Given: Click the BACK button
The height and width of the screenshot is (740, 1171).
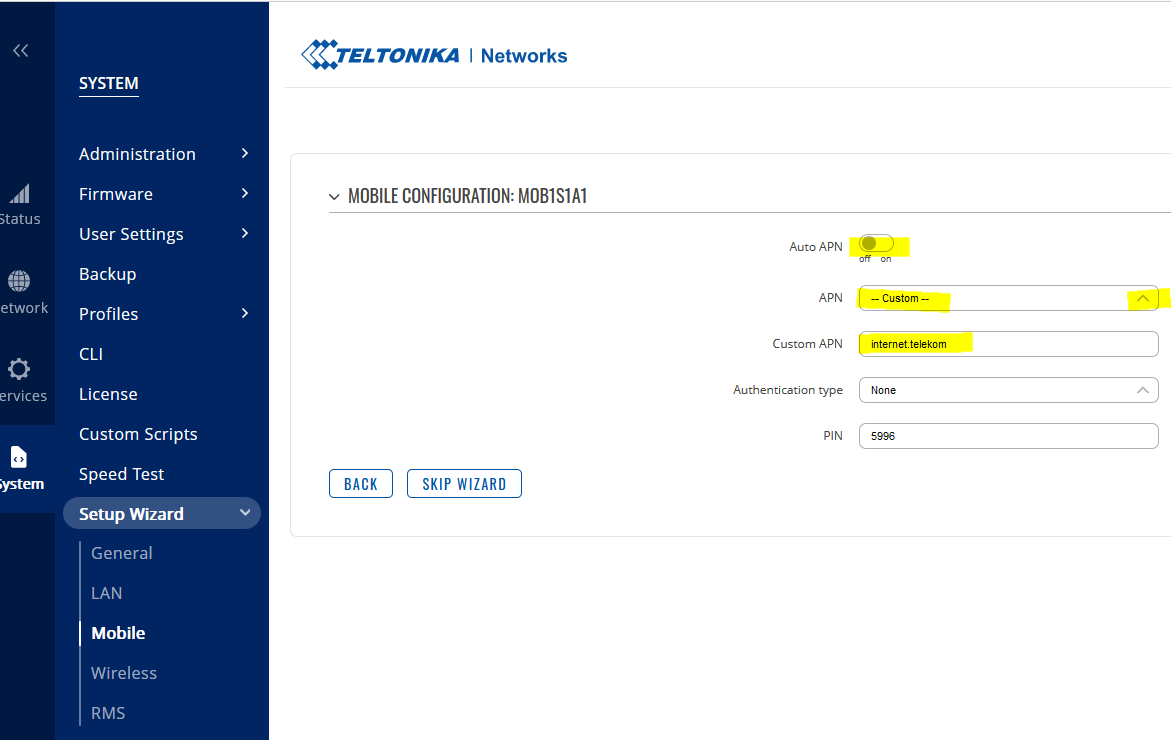Looking at the screenshot, I should (361, 484).
